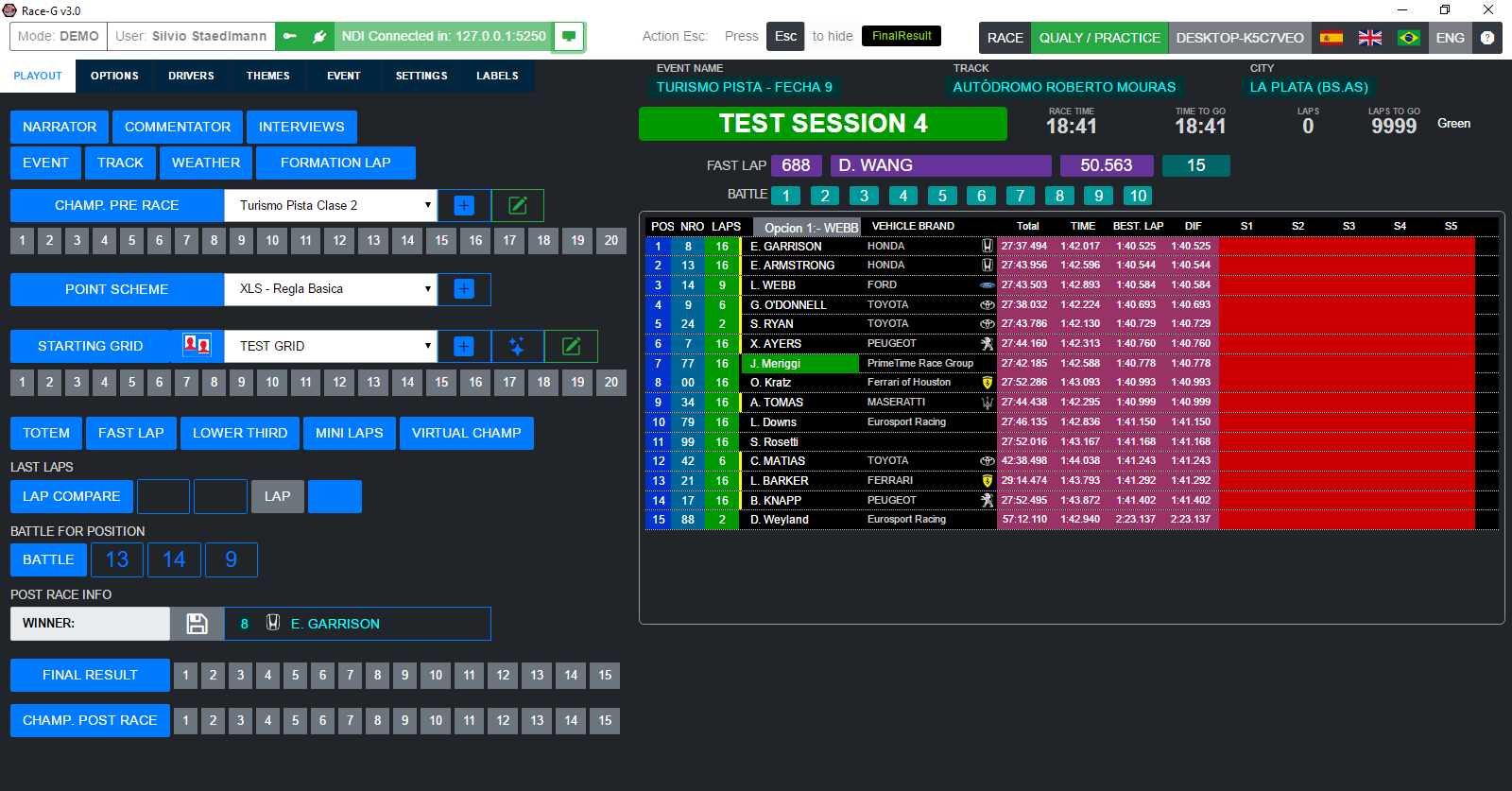The image size is (1512, 791).
Task: Open the SETTINGS tab
Action: pos(421,76)
